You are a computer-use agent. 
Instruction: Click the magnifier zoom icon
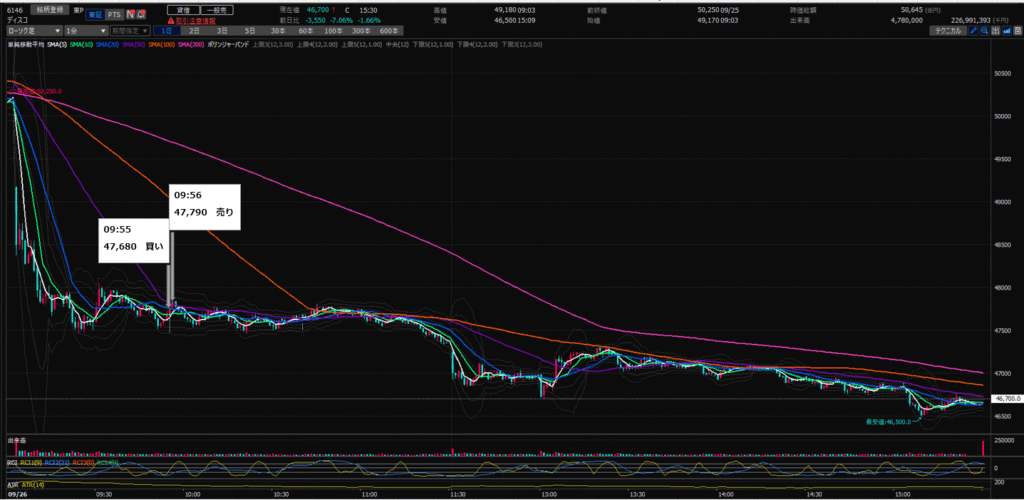tap(986, 31)
